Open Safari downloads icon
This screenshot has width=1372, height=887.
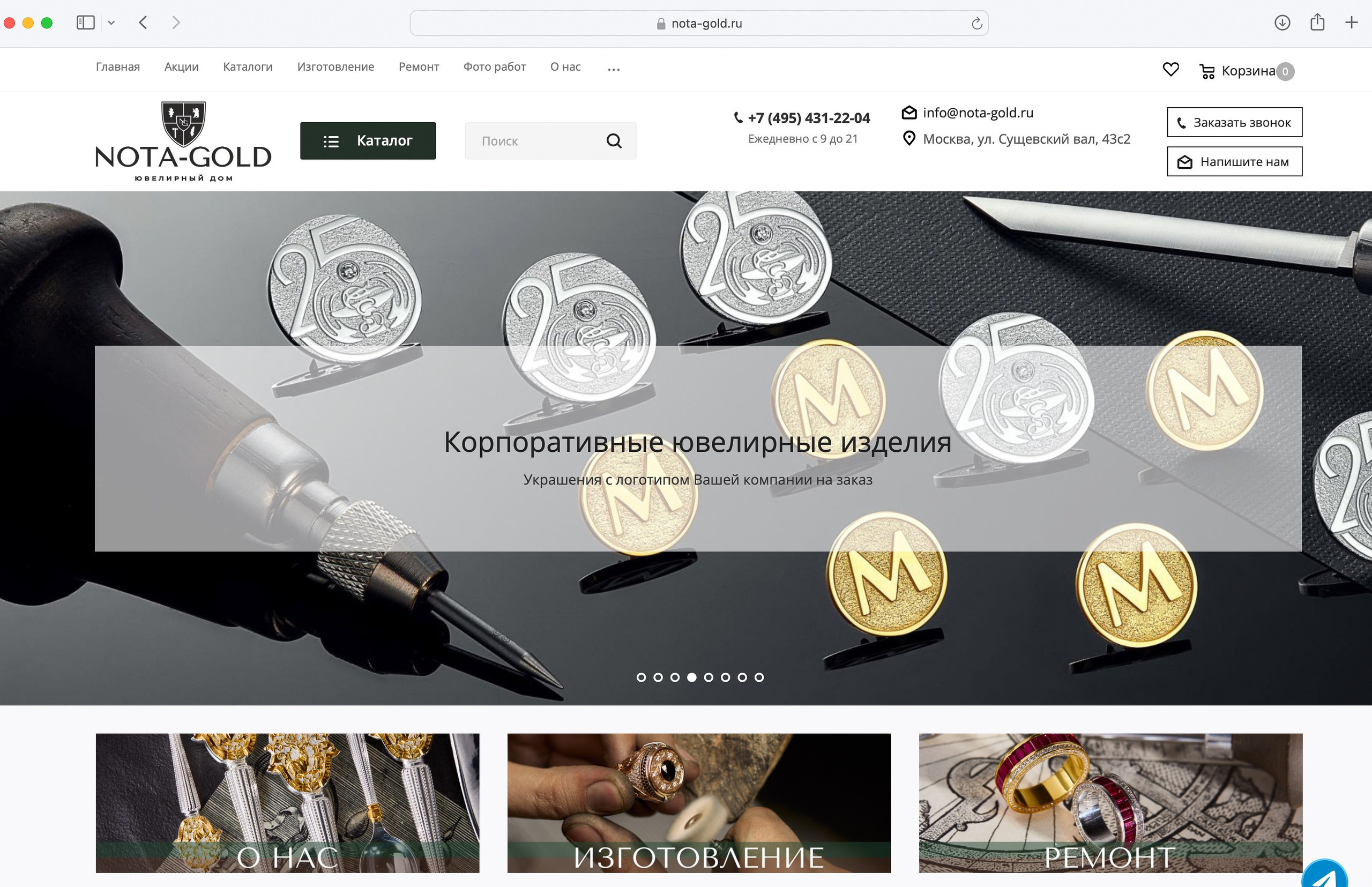(1281, 23)
